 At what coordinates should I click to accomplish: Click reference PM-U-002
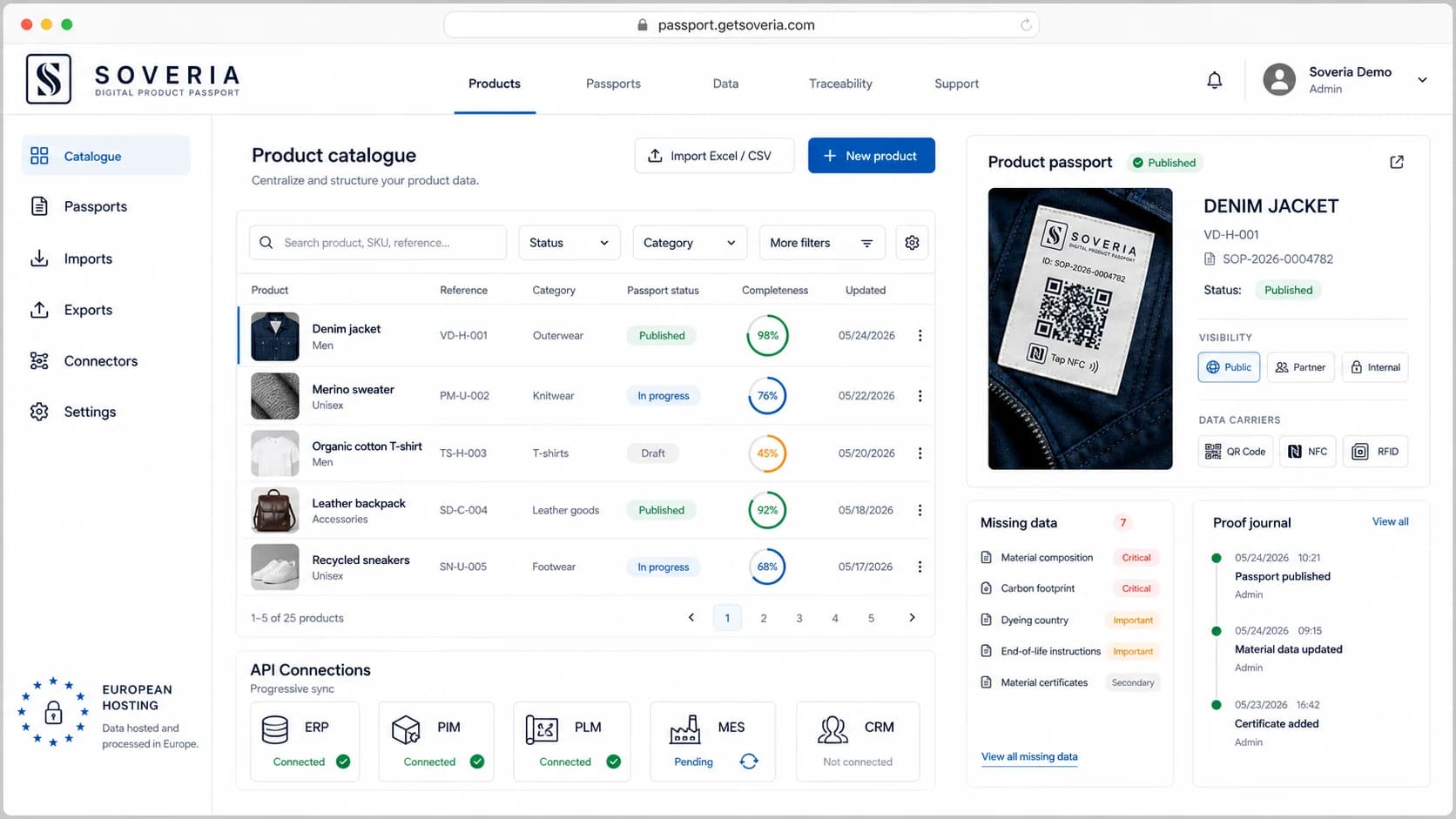(464, 395)
